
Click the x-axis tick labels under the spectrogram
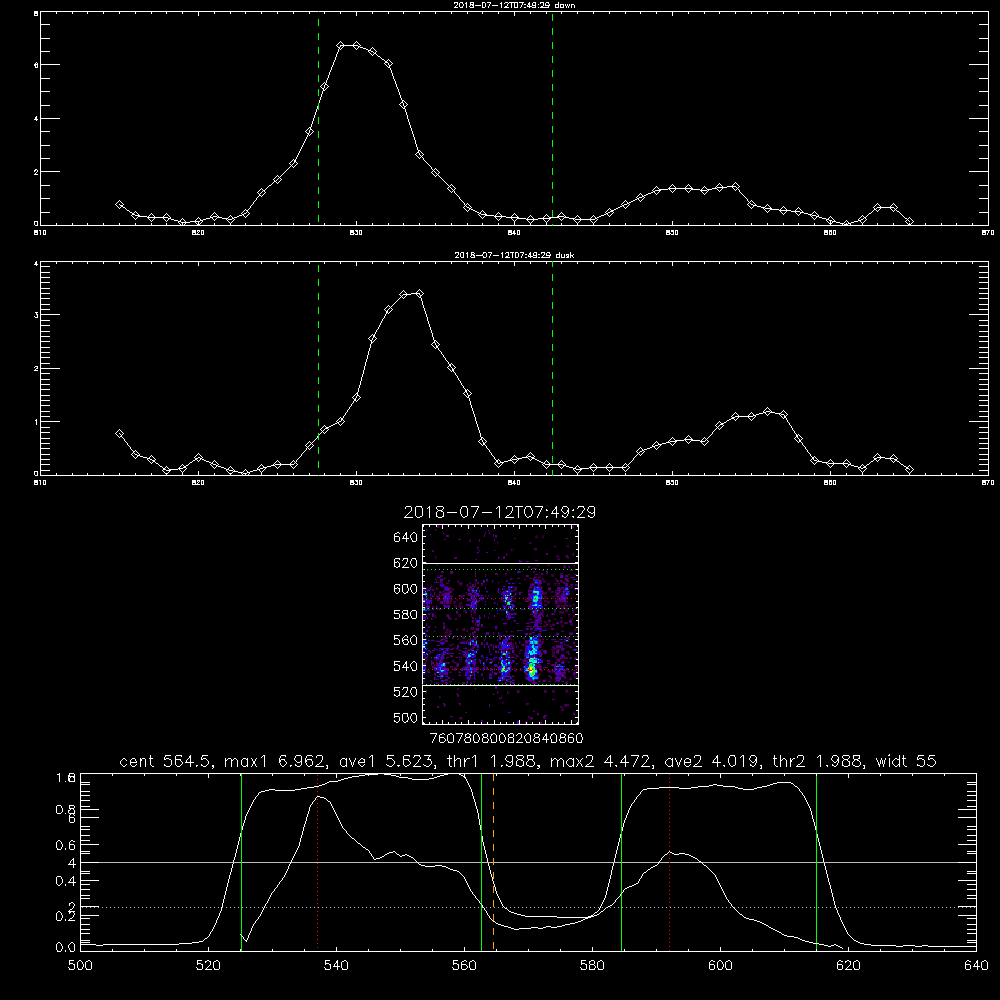coord(506,738)
